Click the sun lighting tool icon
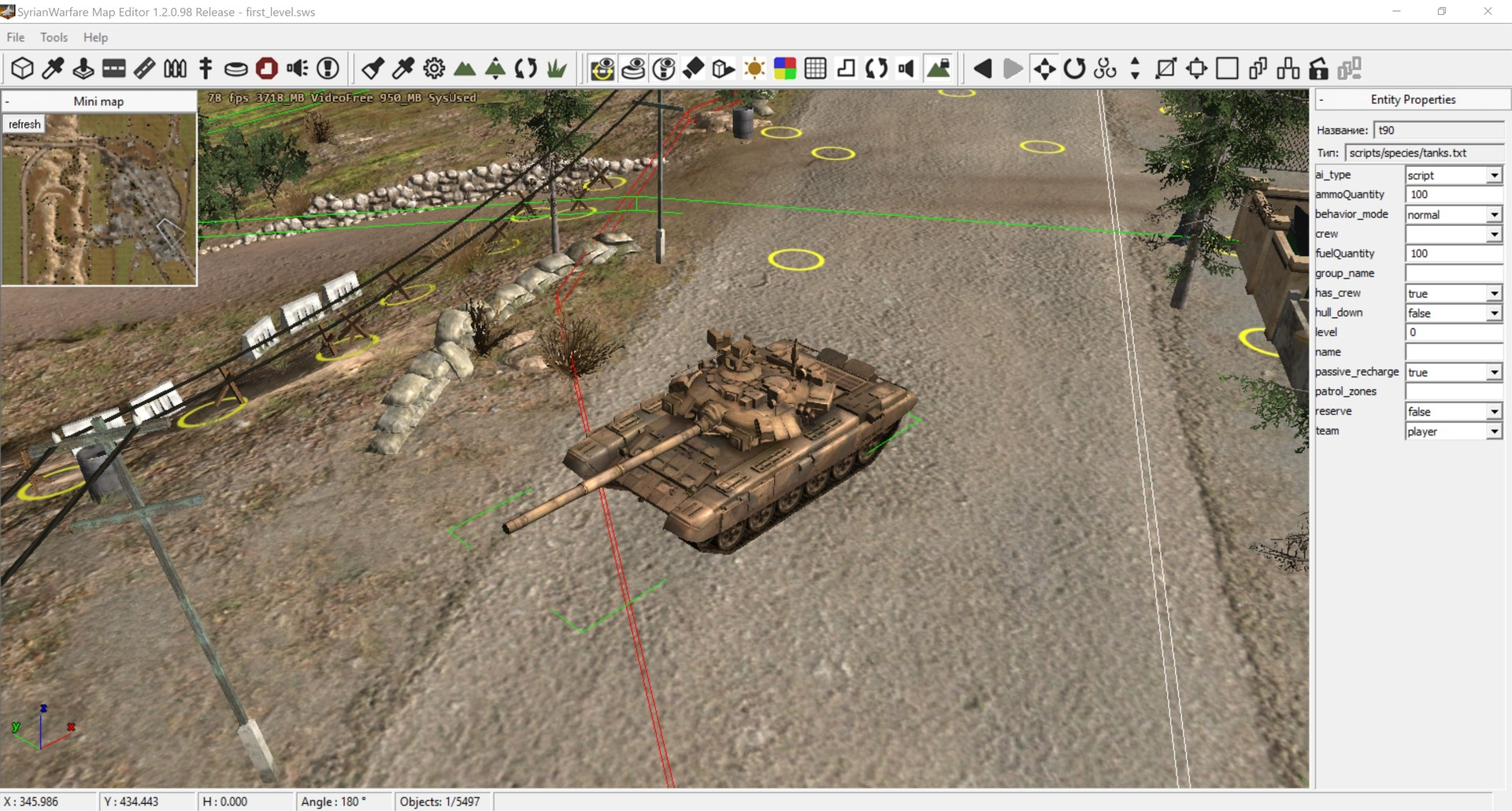Screen dimensions: 1512x811 [x=755, y=69]
